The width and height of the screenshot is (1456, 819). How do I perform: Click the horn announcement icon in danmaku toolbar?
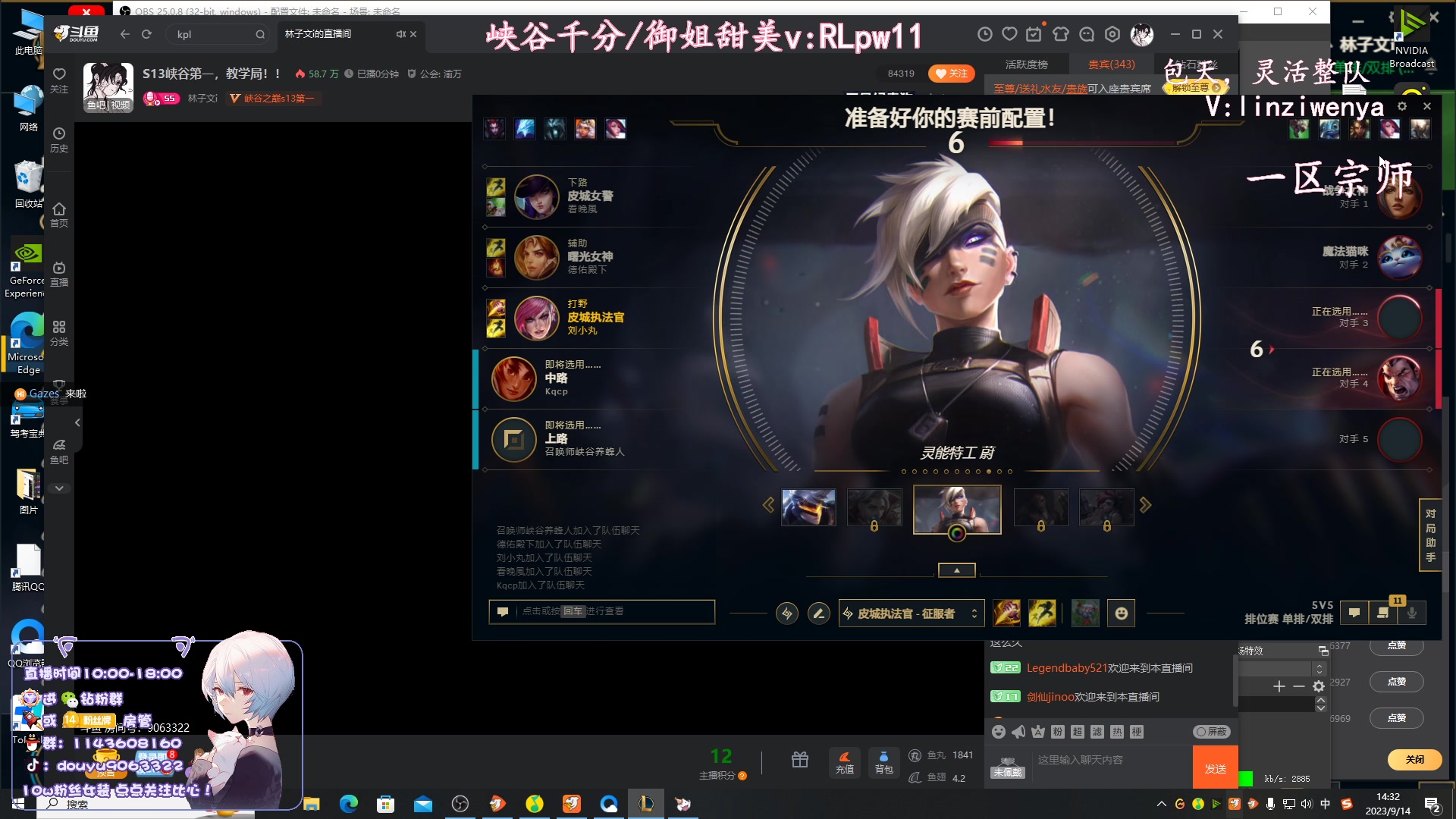point(1017,731)
